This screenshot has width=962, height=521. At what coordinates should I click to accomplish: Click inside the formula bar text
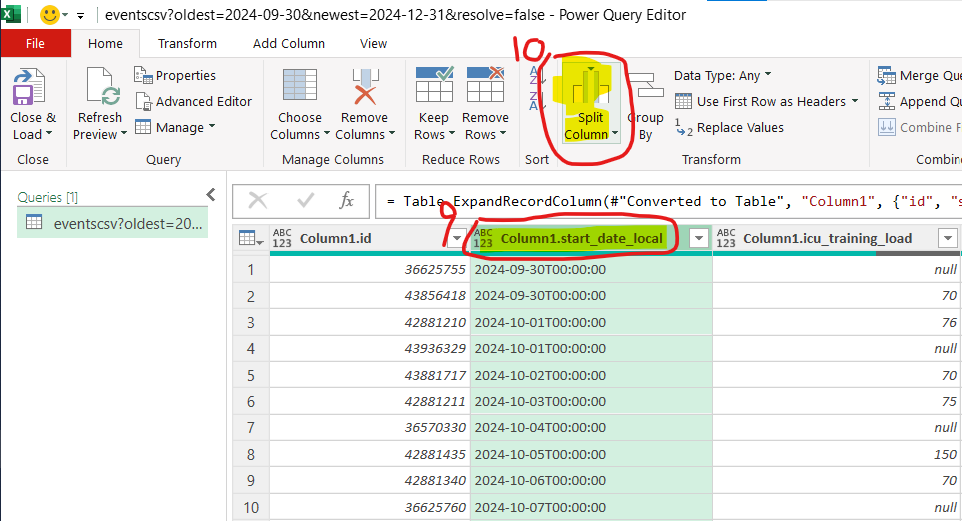[669, 201]
